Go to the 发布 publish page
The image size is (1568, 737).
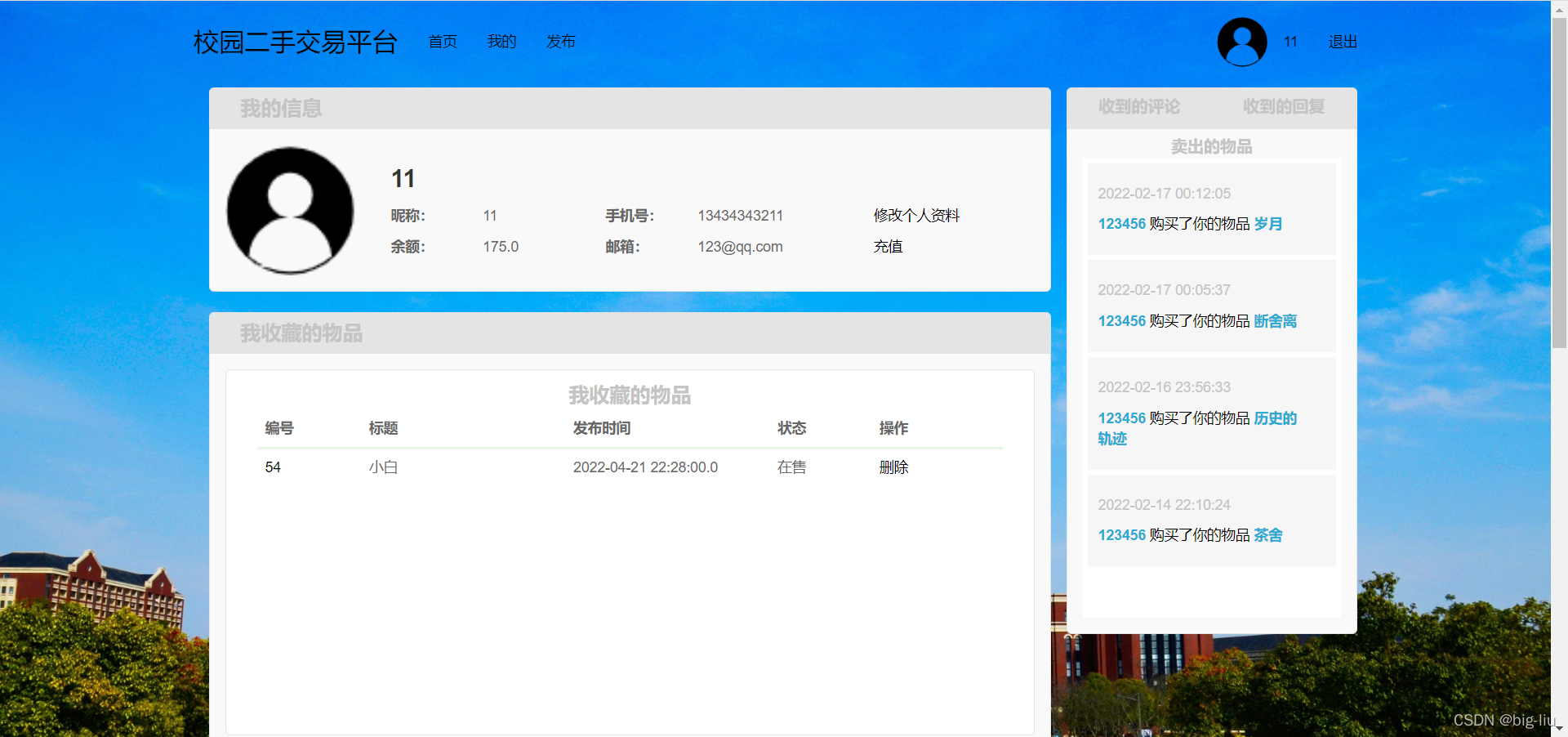560,42
